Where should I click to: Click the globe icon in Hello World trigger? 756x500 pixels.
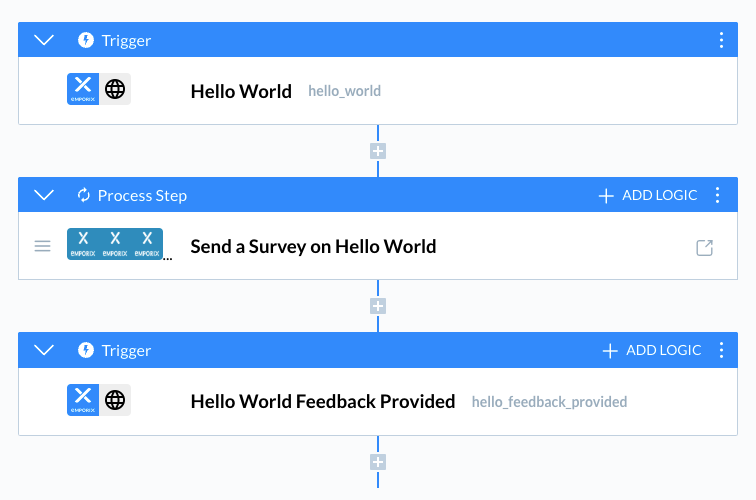[116, 89]
